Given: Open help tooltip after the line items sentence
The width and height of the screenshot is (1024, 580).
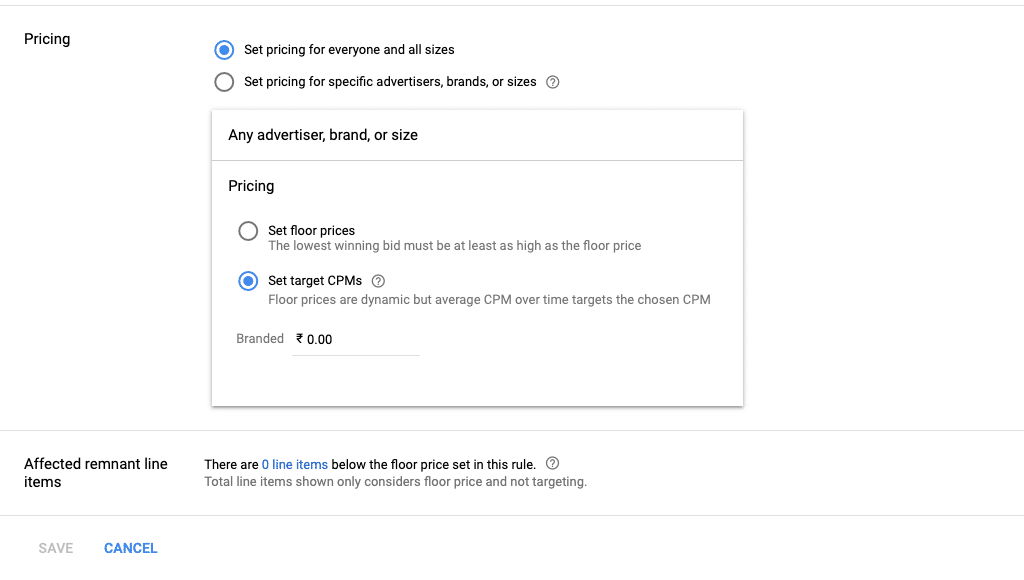Looking at the screenshot, I should point(552,463).
